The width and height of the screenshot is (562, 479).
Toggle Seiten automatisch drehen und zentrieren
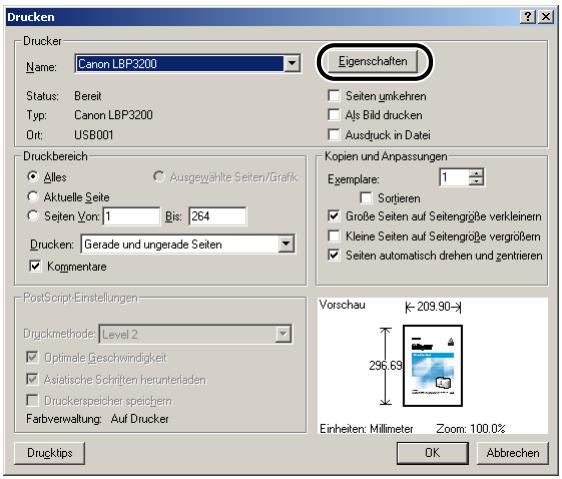point(334,255)
